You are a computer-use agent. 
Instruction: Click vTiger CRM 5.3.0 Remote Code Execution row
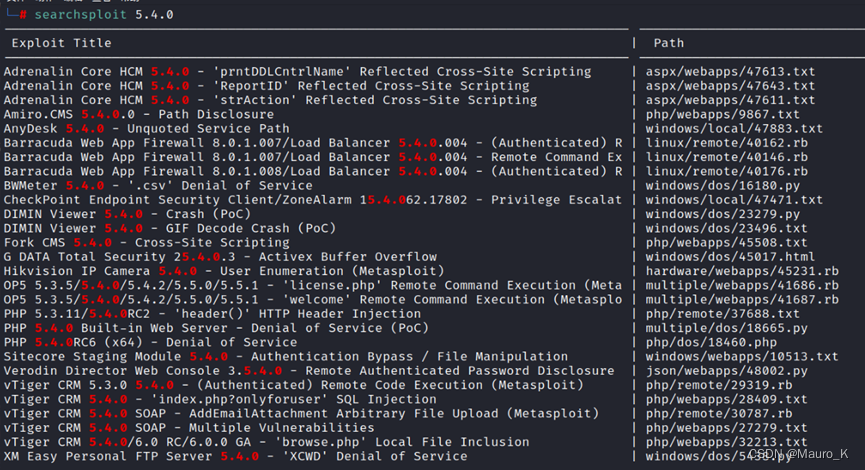point(293,386)
